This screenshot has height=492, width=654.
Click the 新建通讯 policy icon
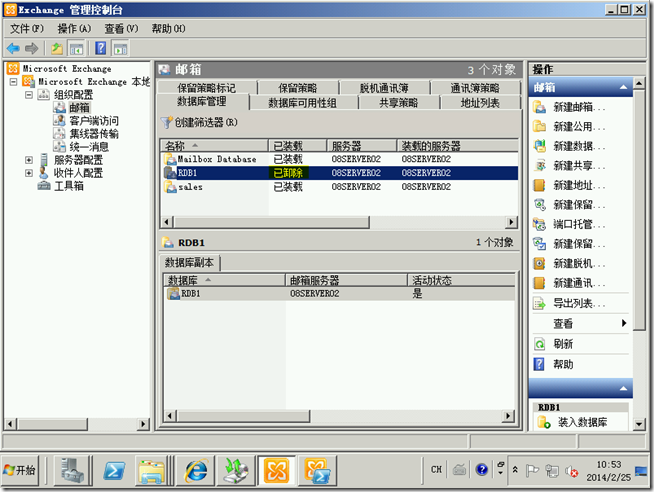tap(539, 283)
